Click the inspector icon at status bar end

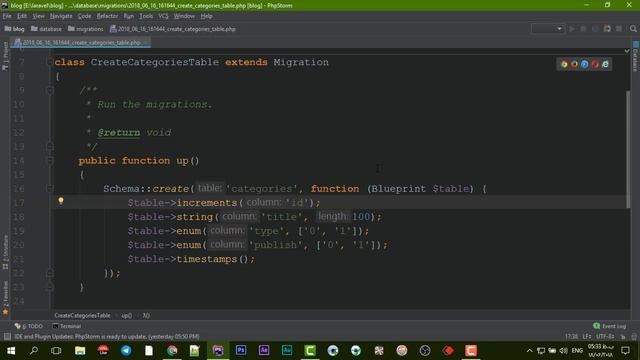(x=634, y=336)
